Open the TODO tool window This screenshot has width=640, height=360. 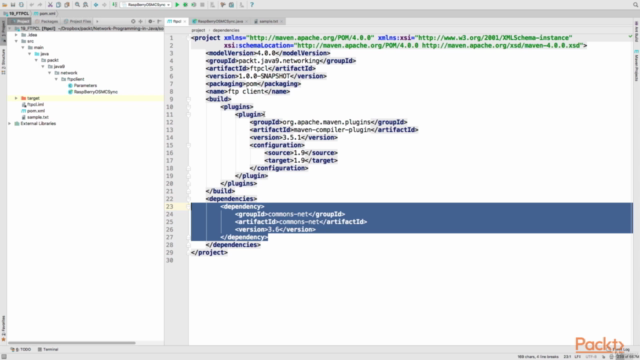pyautogui.click(x=21, y=349)
